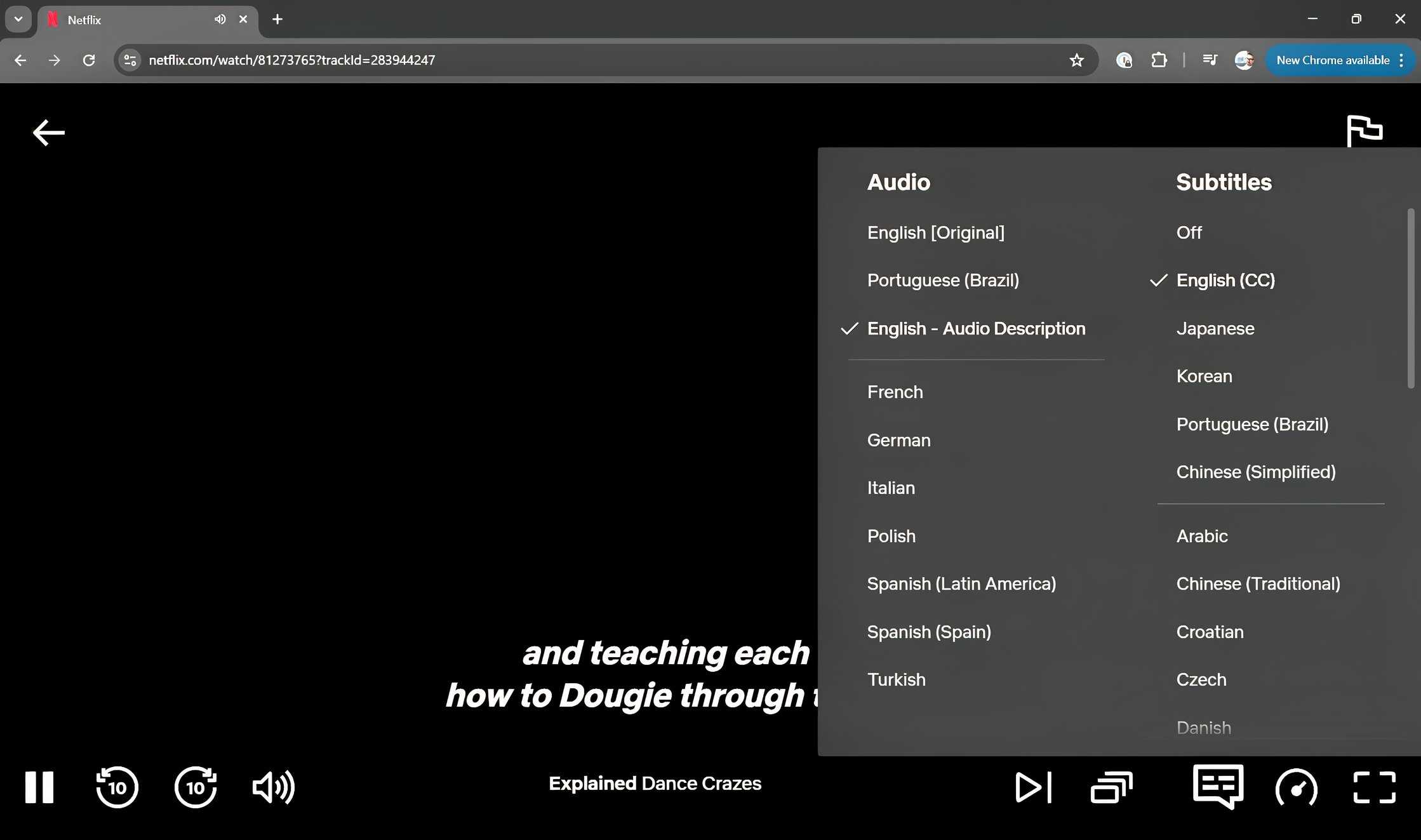The height and width of the screenshot is (840, 1421).
Task: Select Portuguese (Brazil) audio track
Action: tap(943, 281)
